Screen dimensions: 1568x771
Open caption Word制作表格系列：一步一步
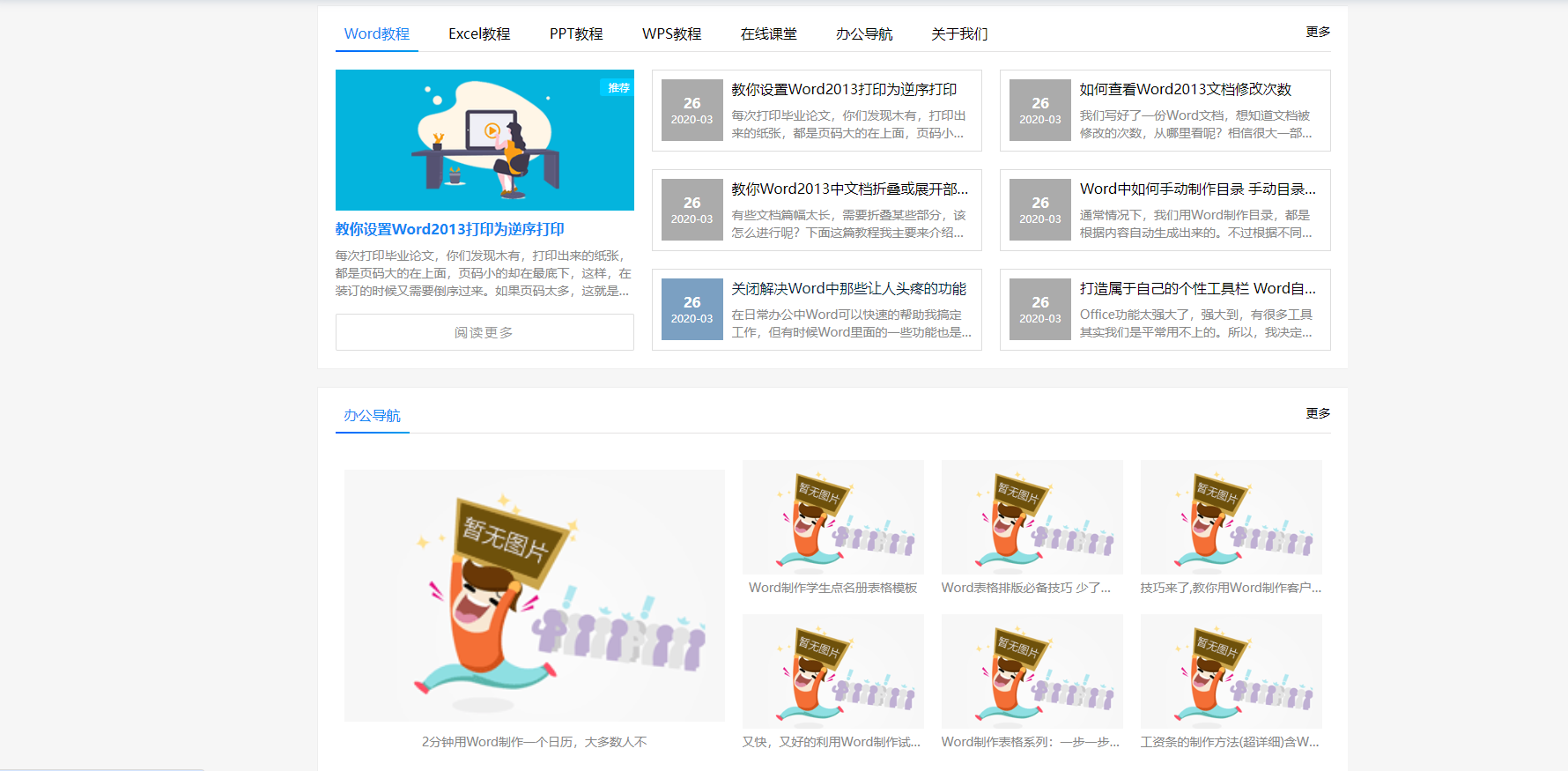(x=1031, y=742)
